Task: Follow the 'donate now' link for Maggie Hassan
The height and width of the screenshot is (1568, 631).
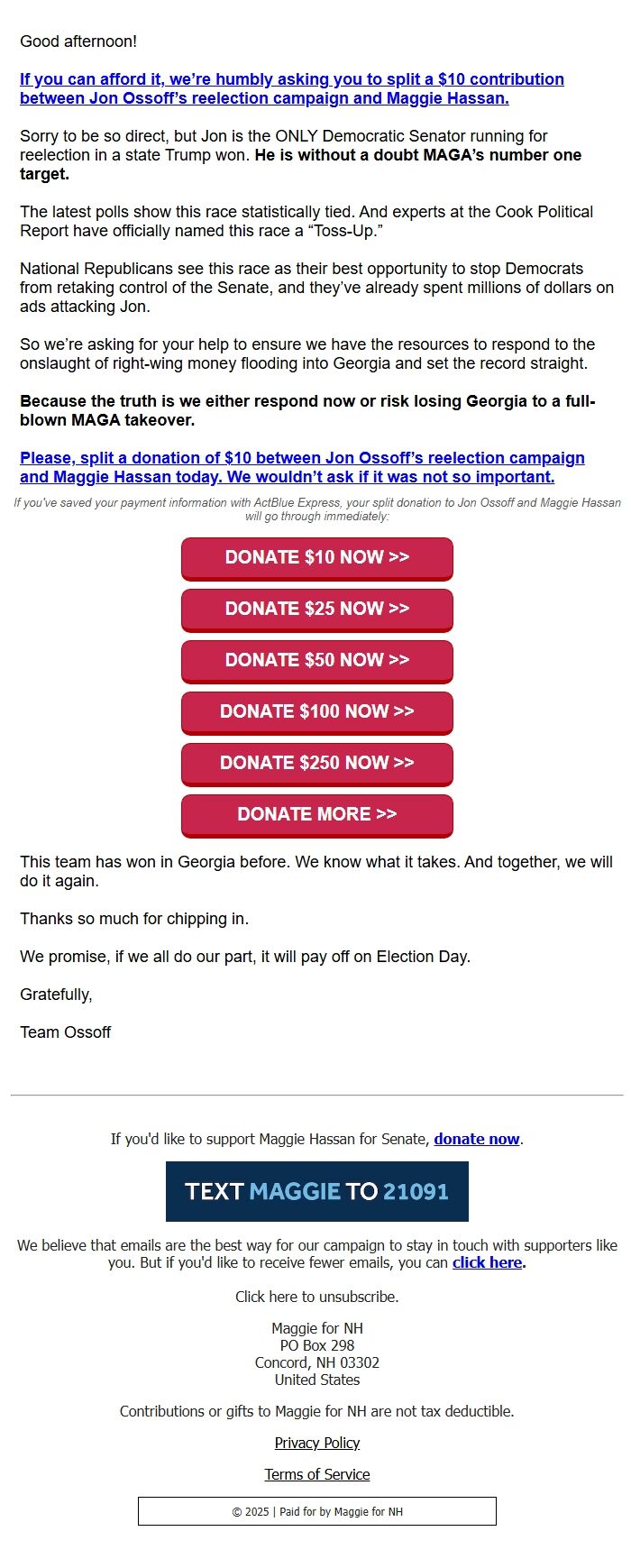Action: click(476, 1139)
